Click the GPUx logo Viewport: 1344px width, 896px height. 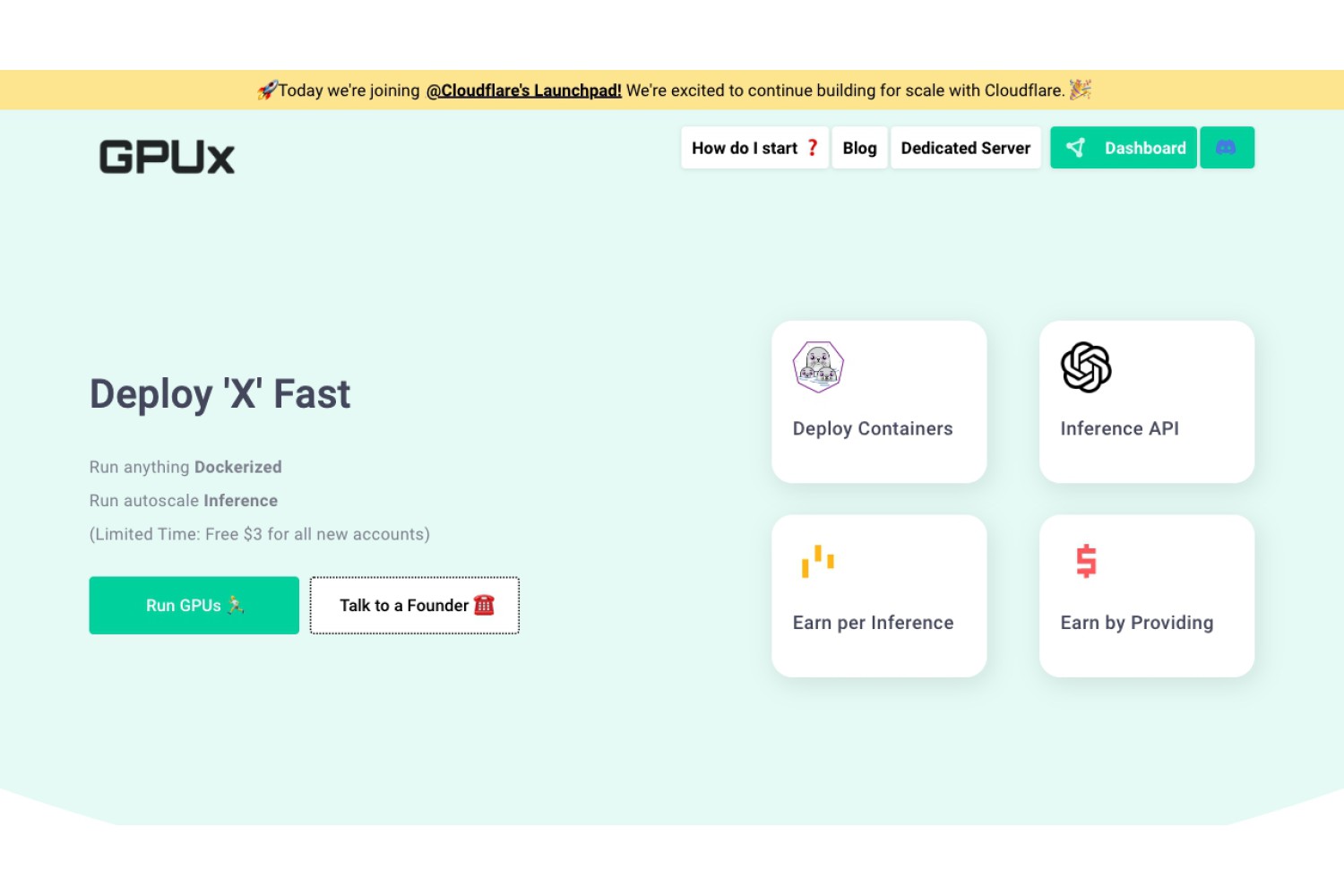coord(167,157)
